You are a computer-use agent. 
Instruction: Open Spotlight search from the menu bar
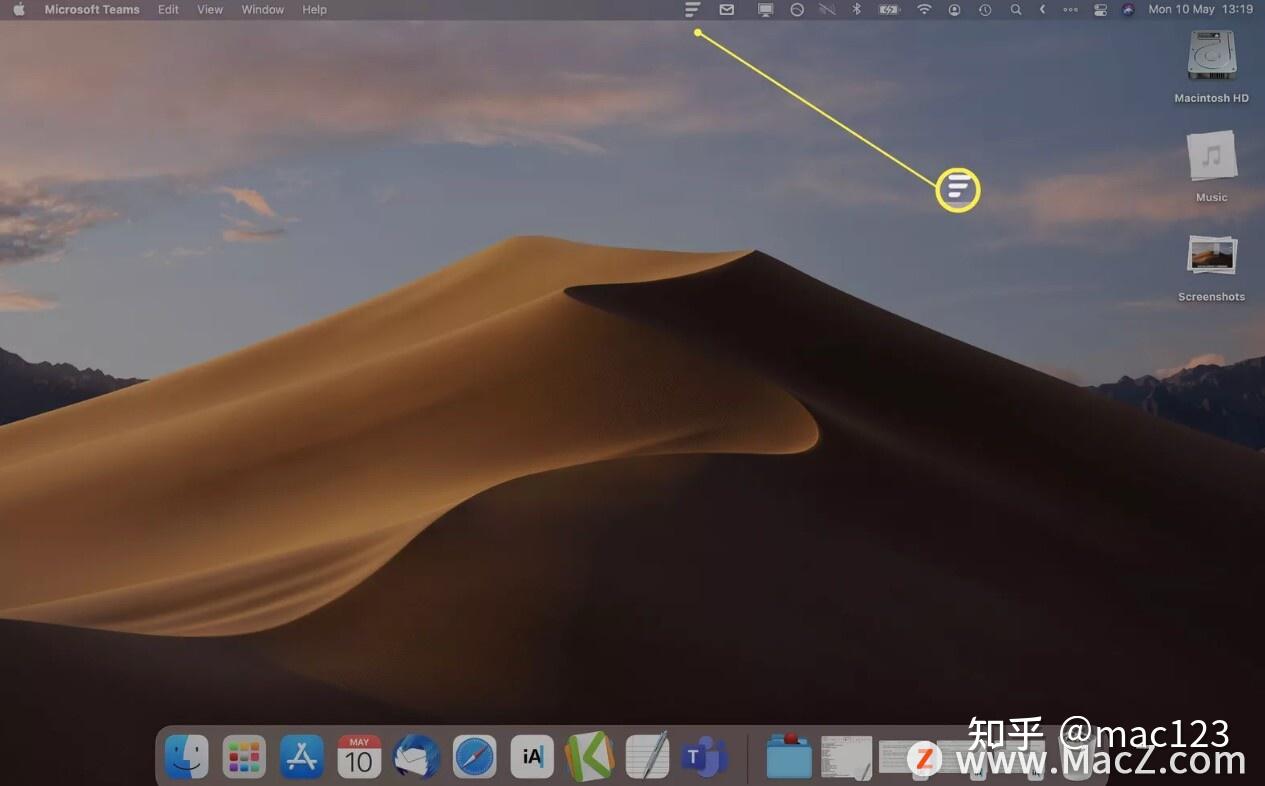point(1015,9)
